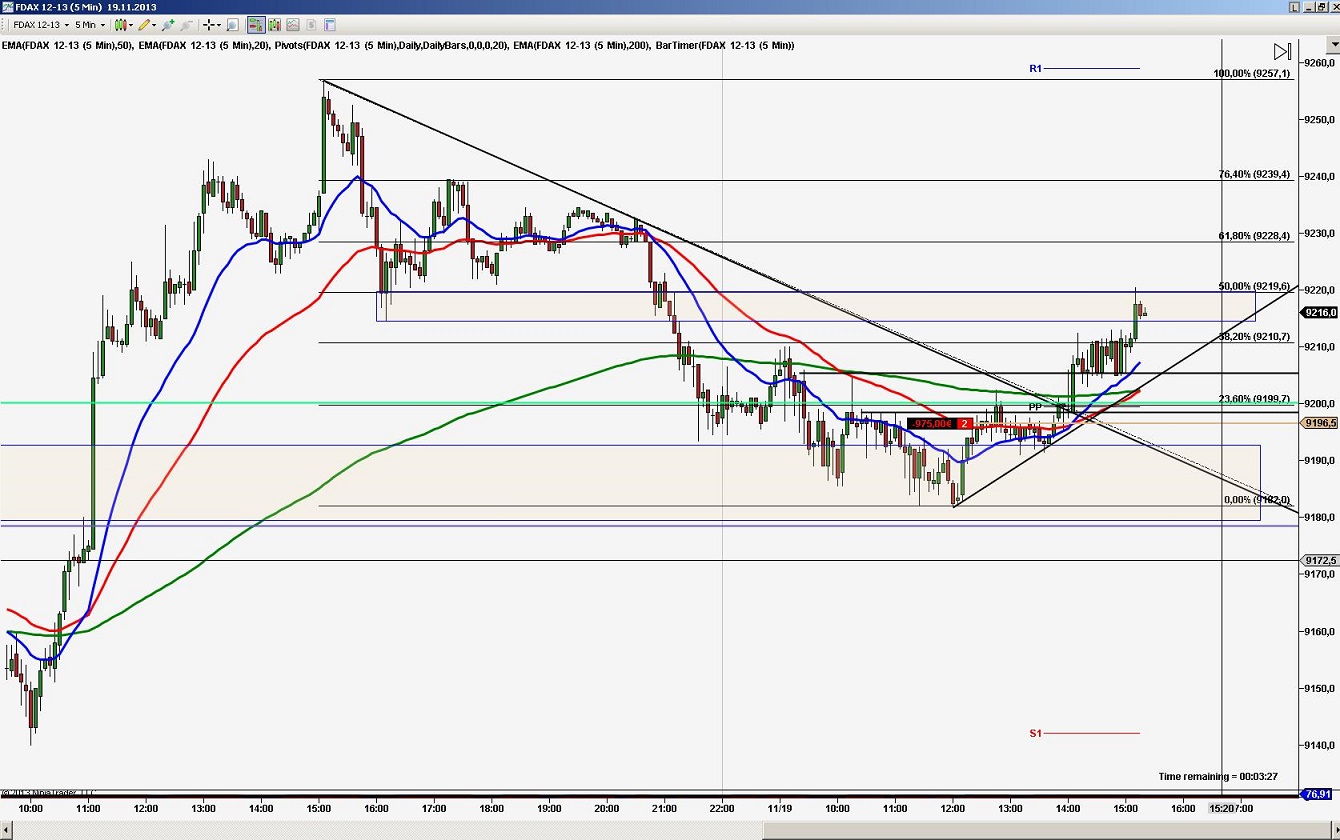Click the gray pushpin unlink icon
1340x840 pixels.
click(186, 25)
